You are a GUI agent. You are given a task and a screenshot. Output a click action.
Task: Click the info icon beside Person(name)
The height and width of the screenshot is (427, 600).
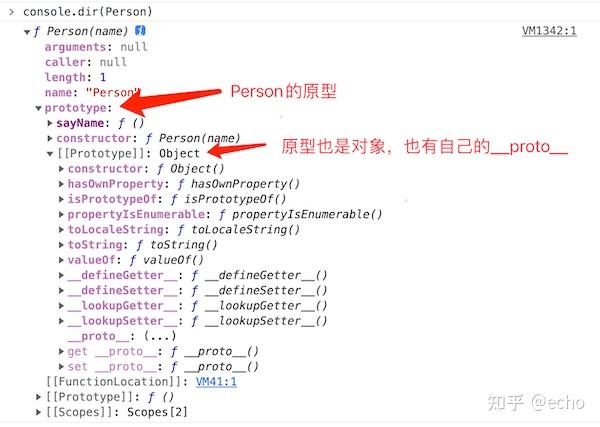click(x=140, y=31)
